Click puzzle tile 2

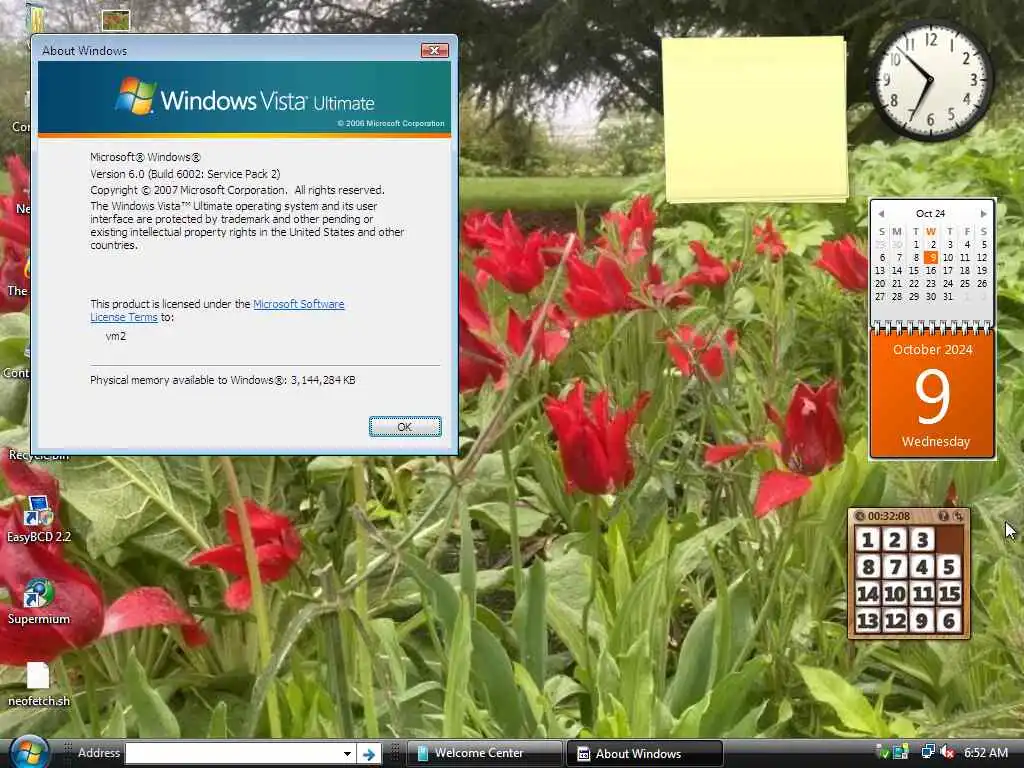tap(895, 540)
